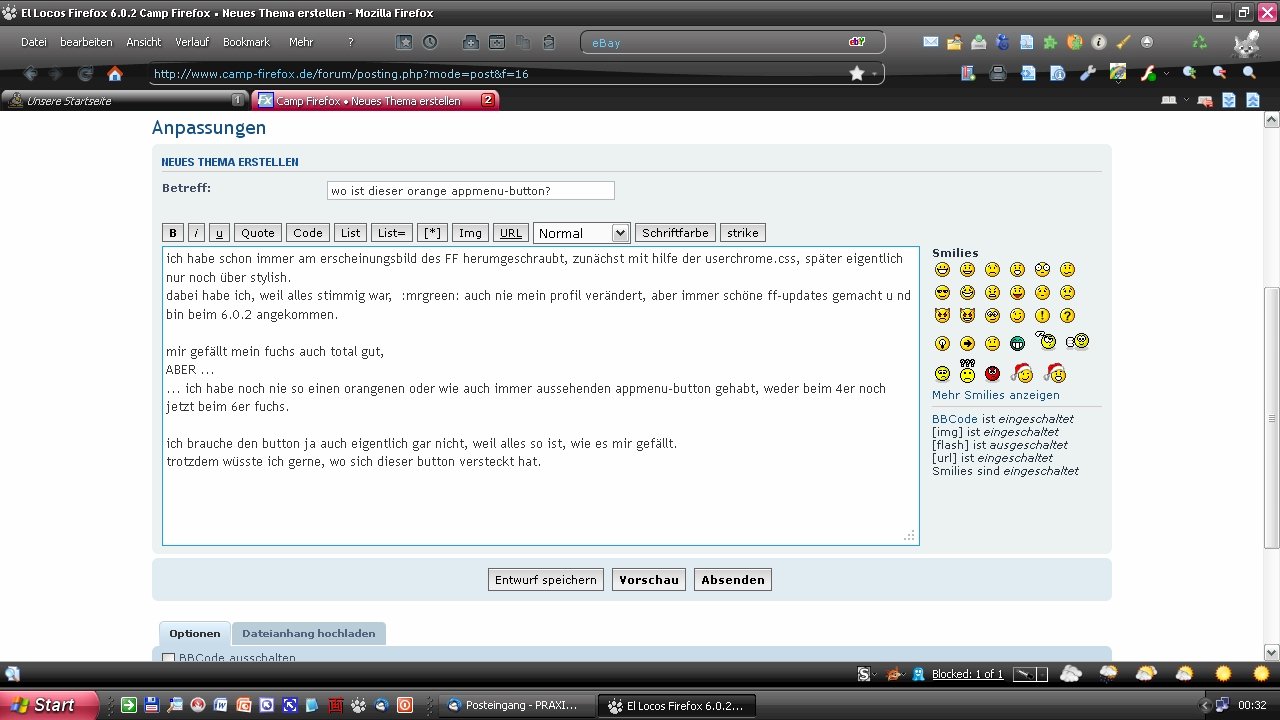Insert strike BBCode tag

[743, 233]
